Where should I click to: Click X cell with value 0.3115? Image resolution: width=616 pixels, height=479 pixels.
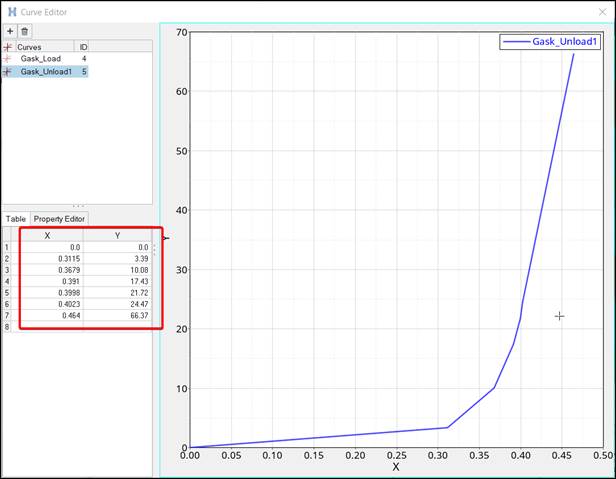point(48,258)
